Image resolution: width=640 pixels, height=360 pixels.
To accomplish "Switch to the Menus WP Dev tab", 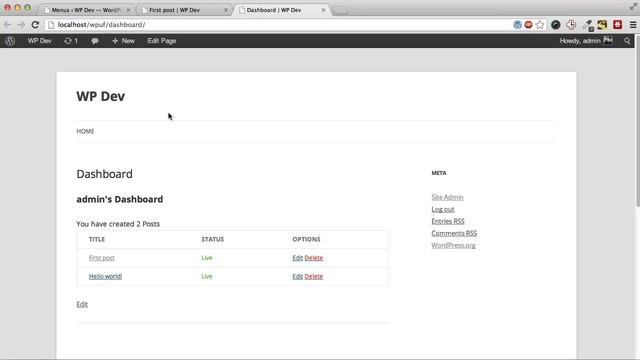I will pos(86,10).
